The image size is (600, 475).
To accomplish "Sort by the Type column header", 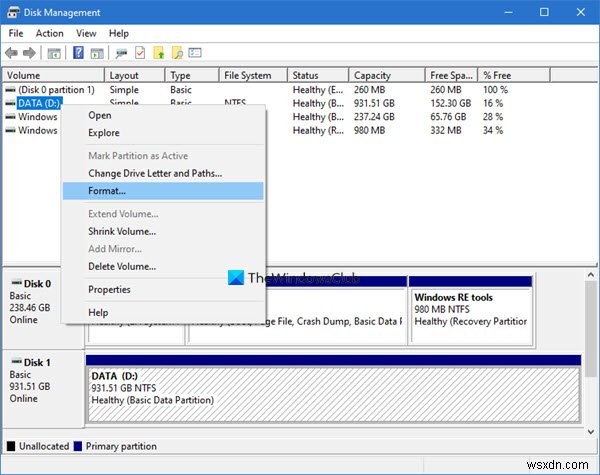I will 192,75.
